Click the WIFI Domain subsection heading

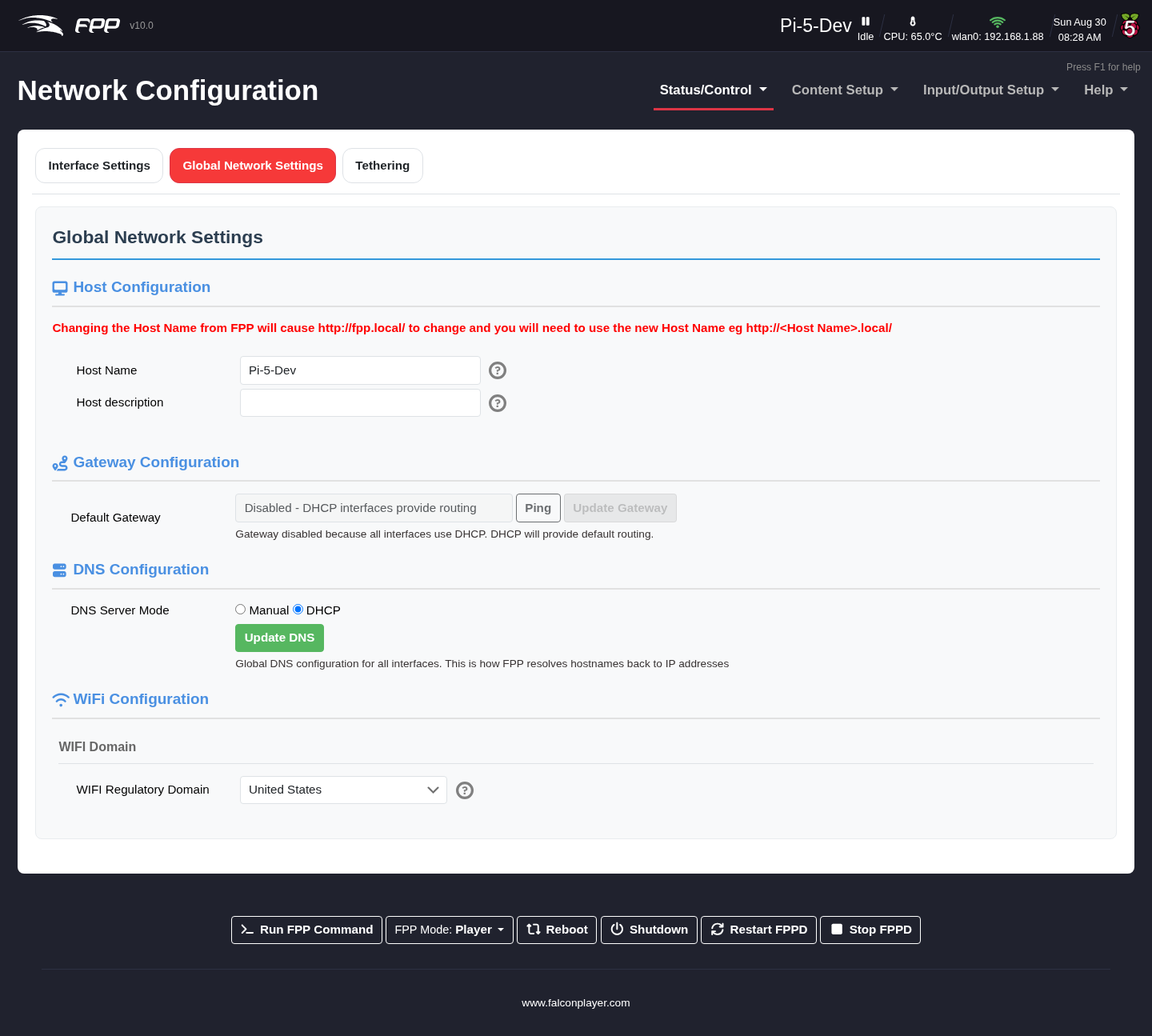point(98,746)
